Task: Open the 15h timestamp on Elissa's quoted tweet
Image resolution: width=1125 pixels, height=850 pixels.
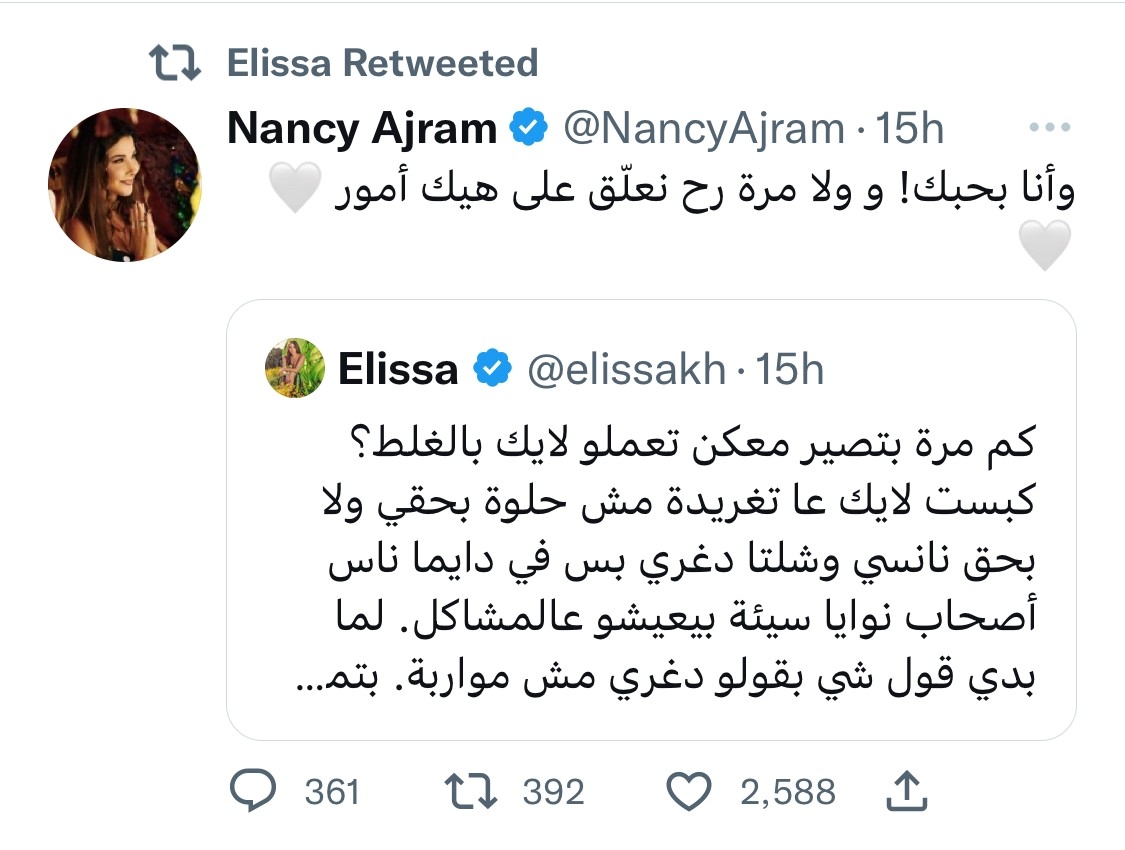Action: tap(791, 369)
